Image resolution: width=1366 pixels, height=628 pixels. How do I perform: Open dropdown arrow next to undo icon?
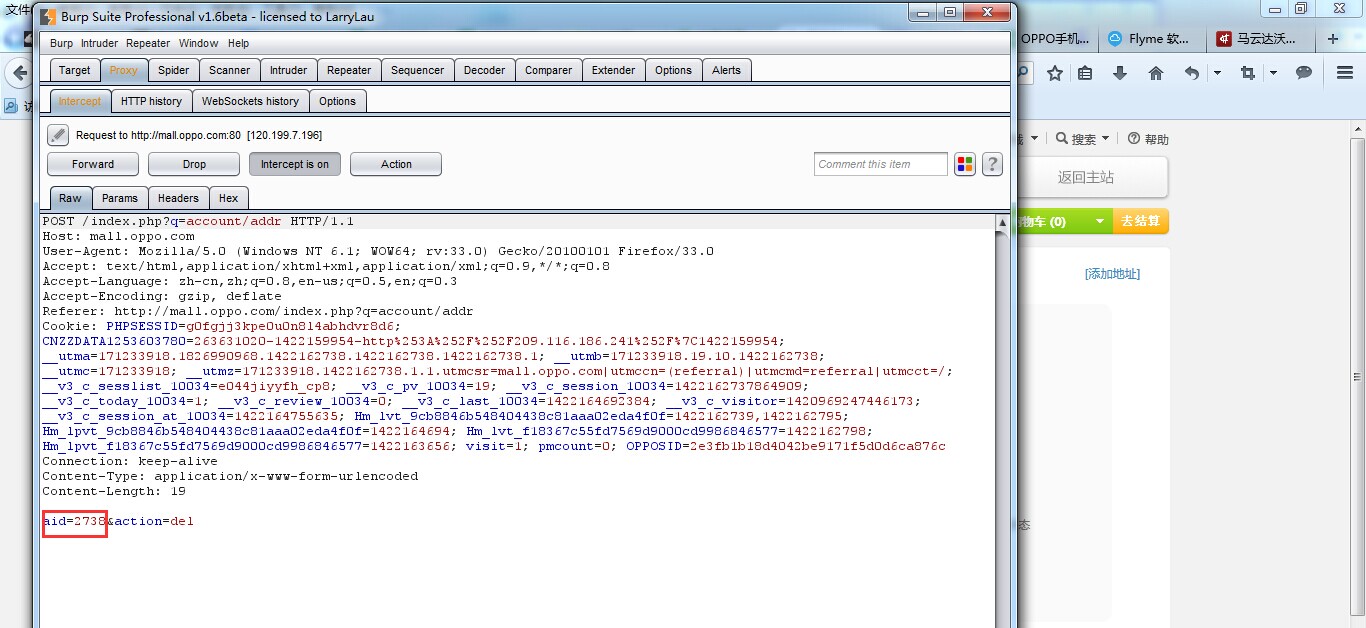[x=1217, y=73]
